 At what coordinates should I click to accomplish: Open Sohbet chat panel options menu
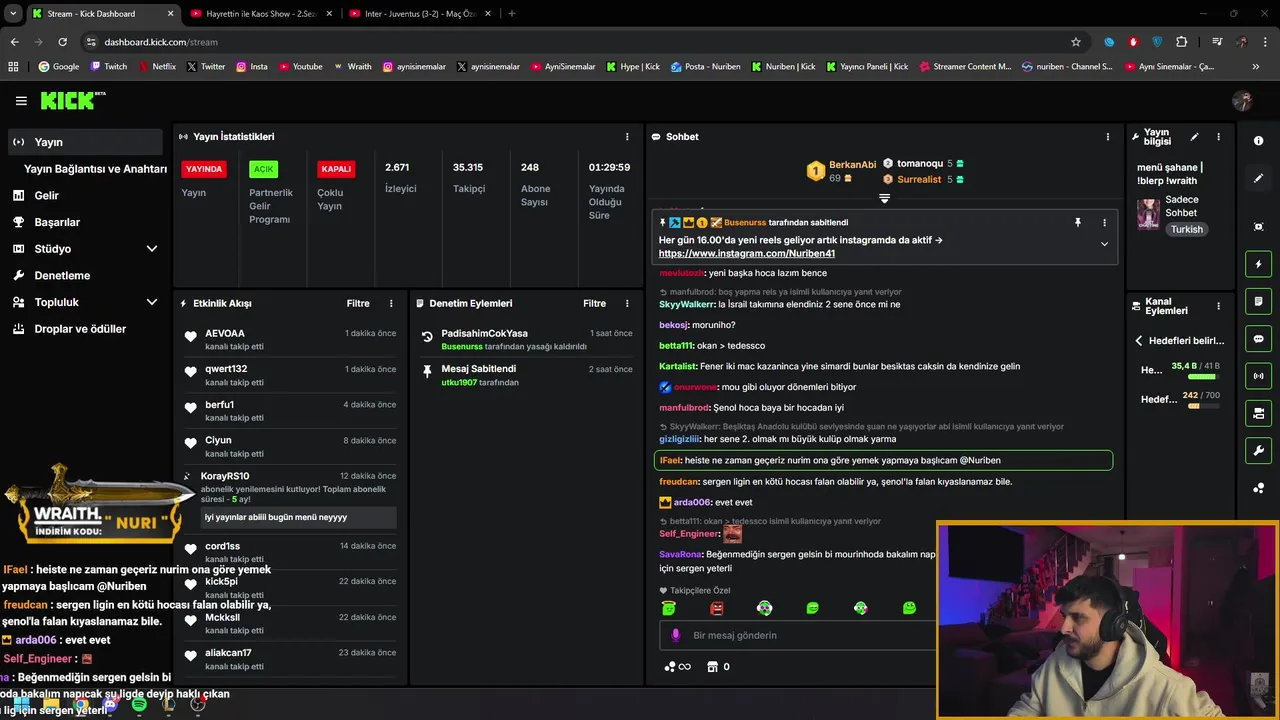pyautogui.click(x=1107, y=137)
